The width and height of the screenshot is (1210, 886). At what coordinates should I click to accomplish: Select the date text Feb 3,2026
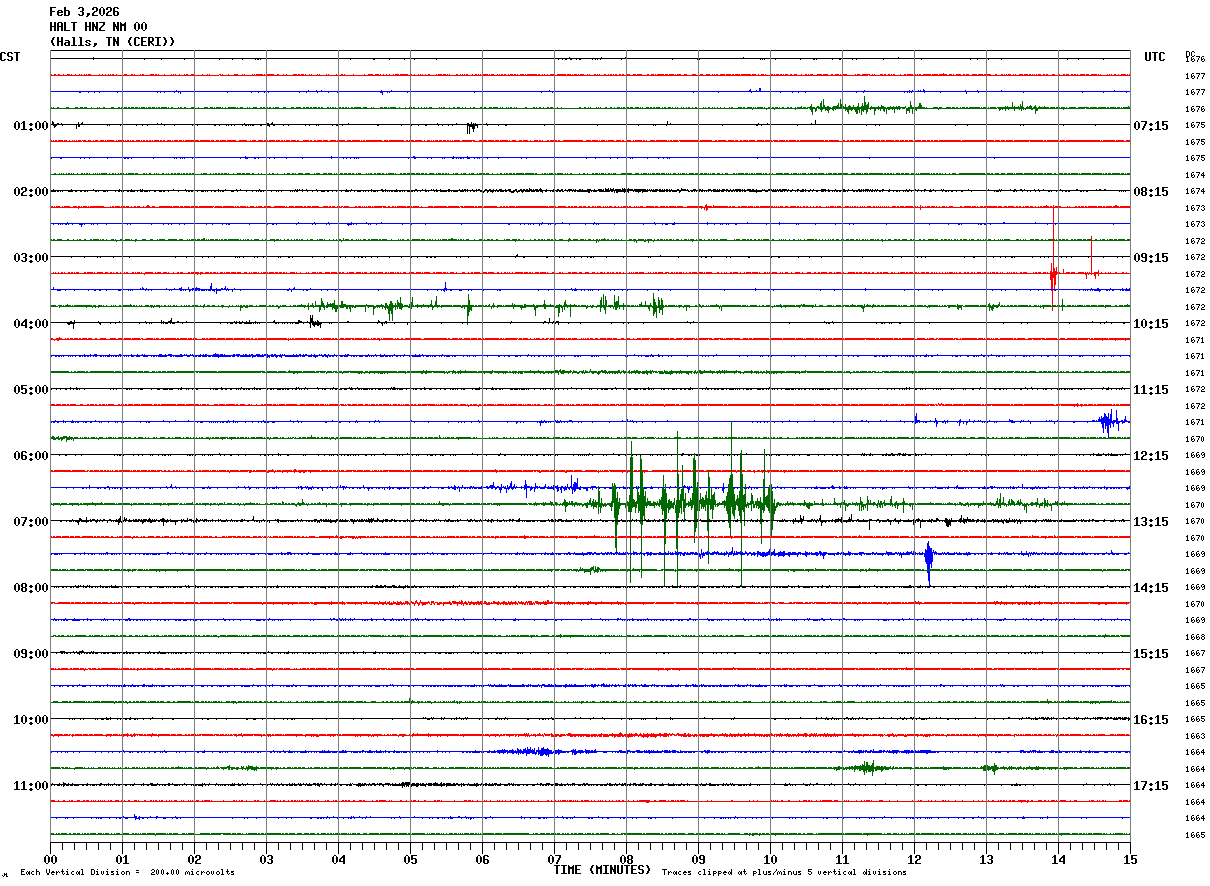pyautogui.click(x=84, y=12)
